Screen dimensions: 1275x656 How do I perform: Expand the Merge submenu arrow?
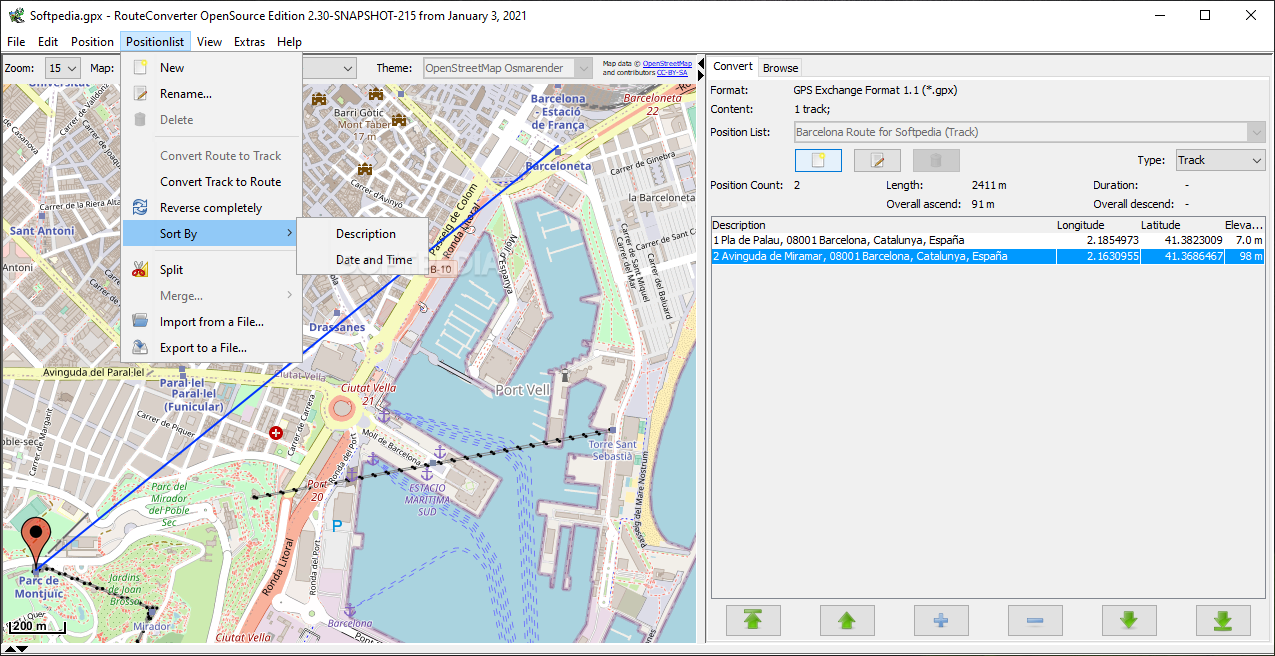click(x=291, y=296)
